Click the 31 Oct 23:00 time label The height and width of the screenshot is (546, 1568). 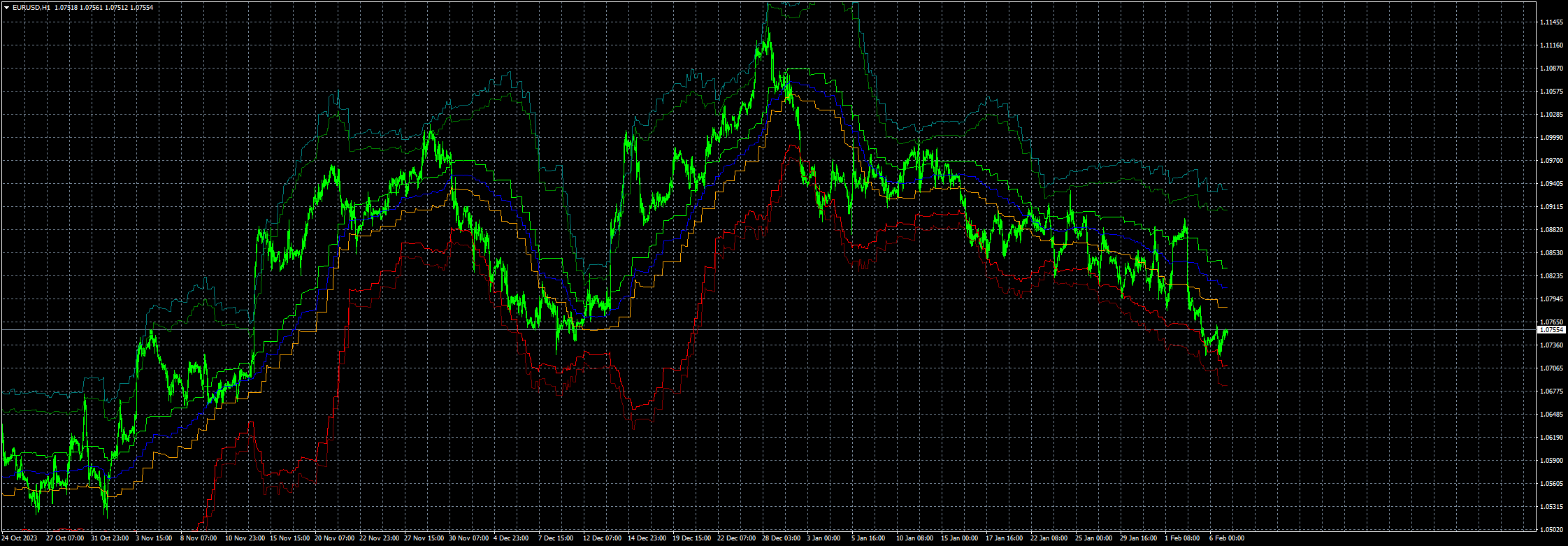point(110,539)
